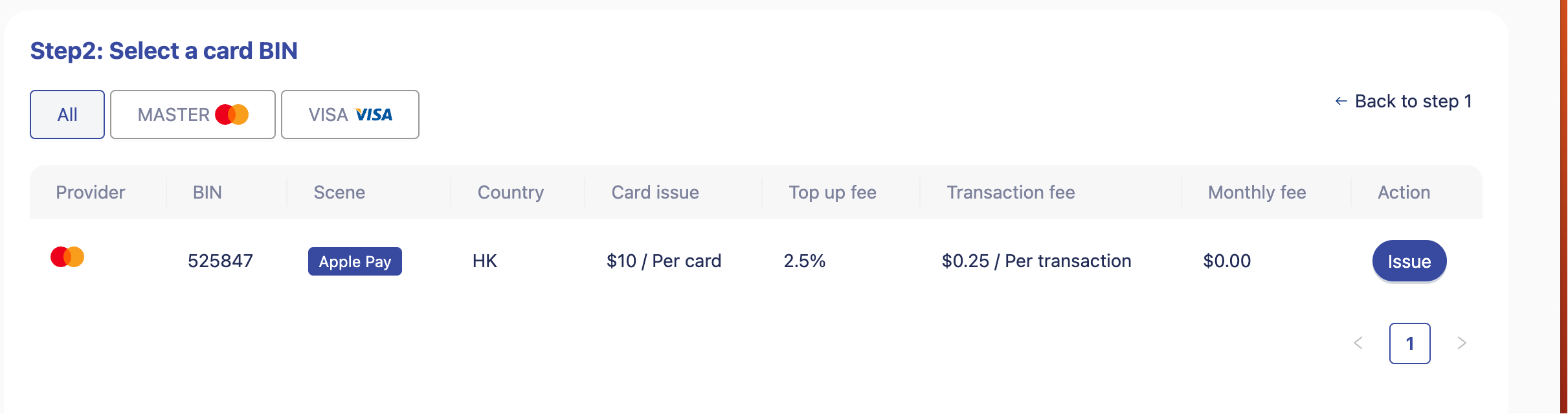This screenshot has width=1568, height=414.
Task: Click the Mastercard logo in MASTER filter
Action: pyautogui.click(x=232, y=114)
